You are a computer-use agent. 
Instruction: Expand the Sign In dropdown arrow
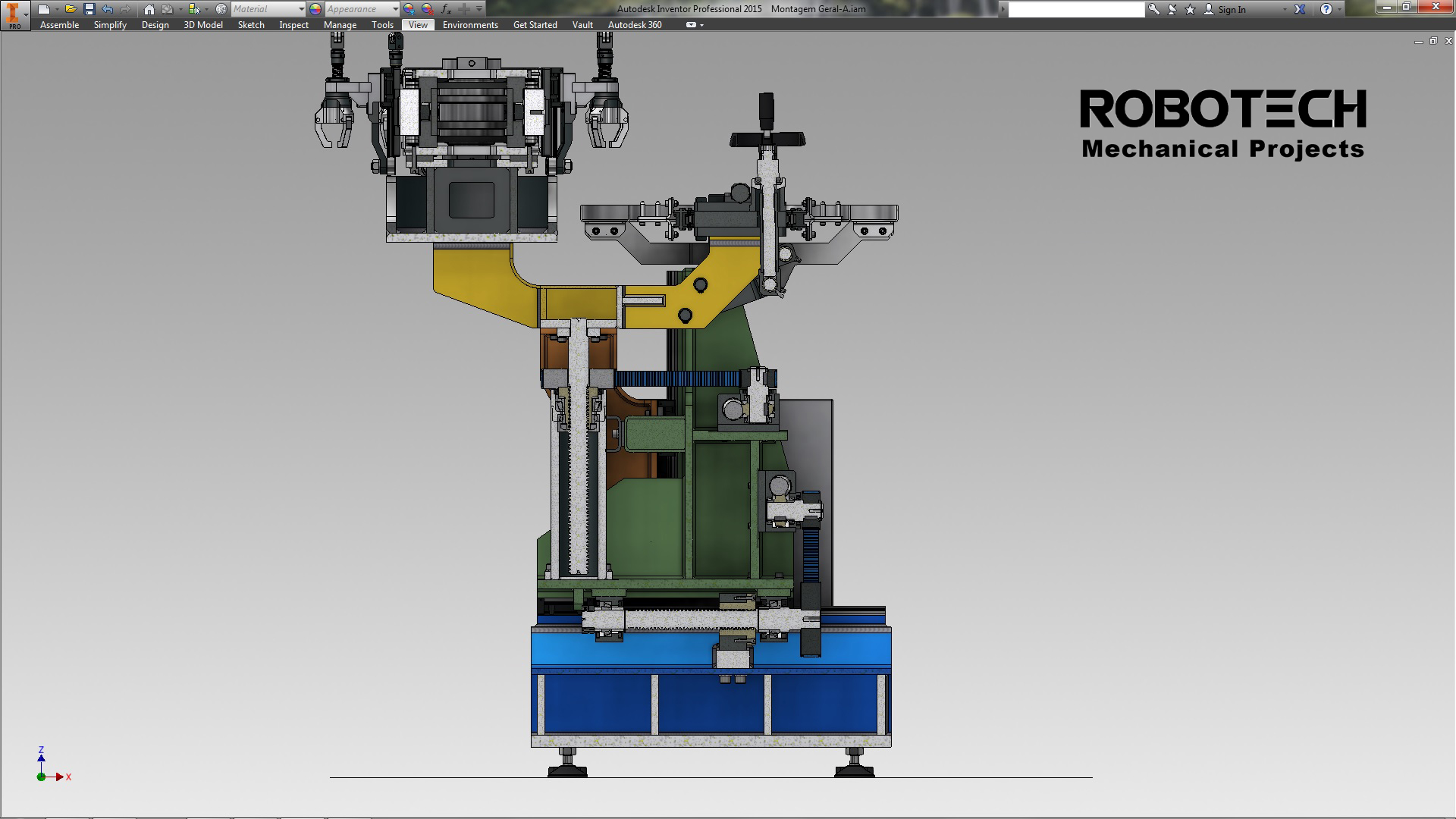pyautogui.click(x=1285, y=10)
